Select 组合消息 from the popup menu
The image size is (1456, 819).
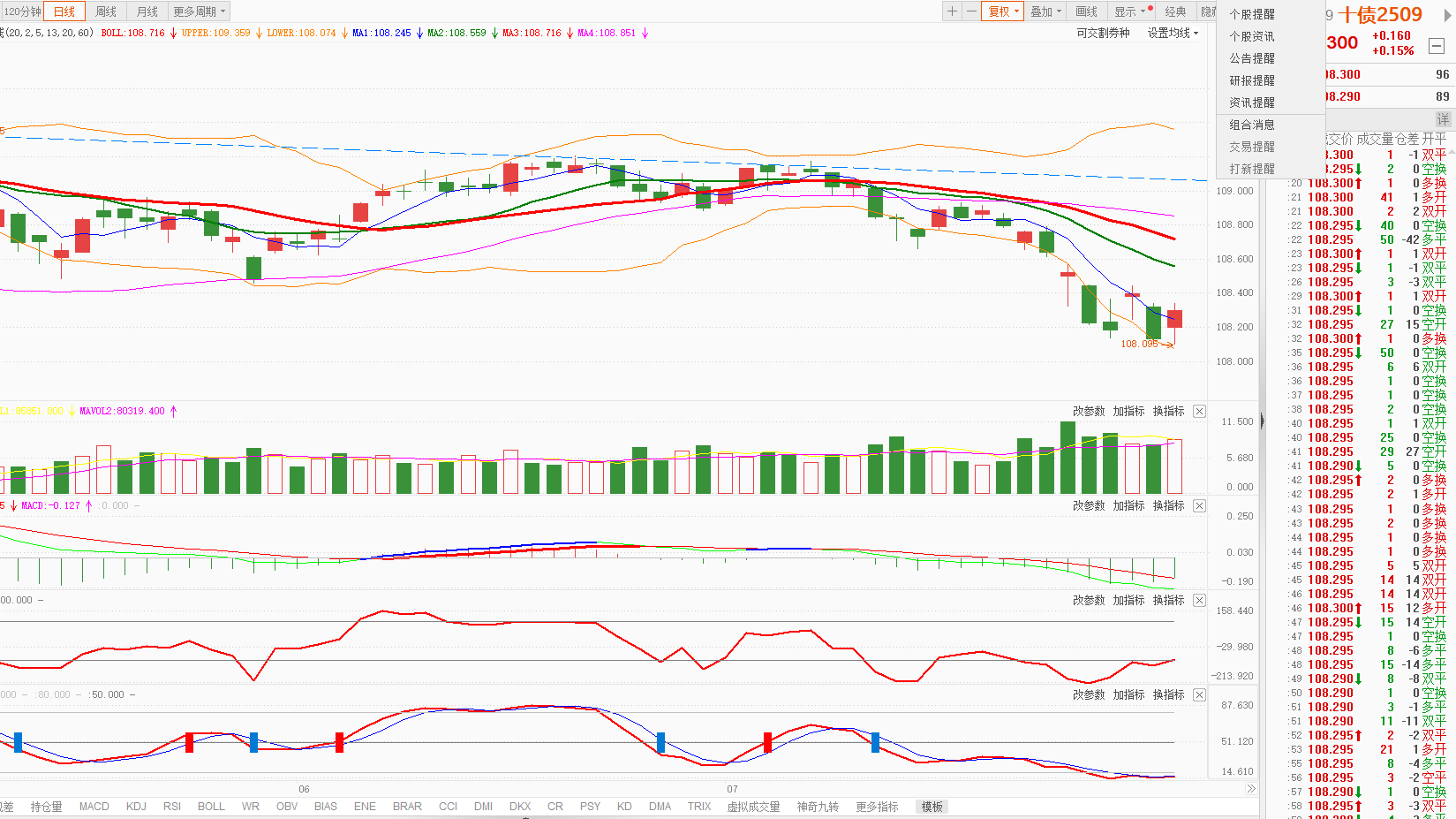click(x=1252, y=125)
